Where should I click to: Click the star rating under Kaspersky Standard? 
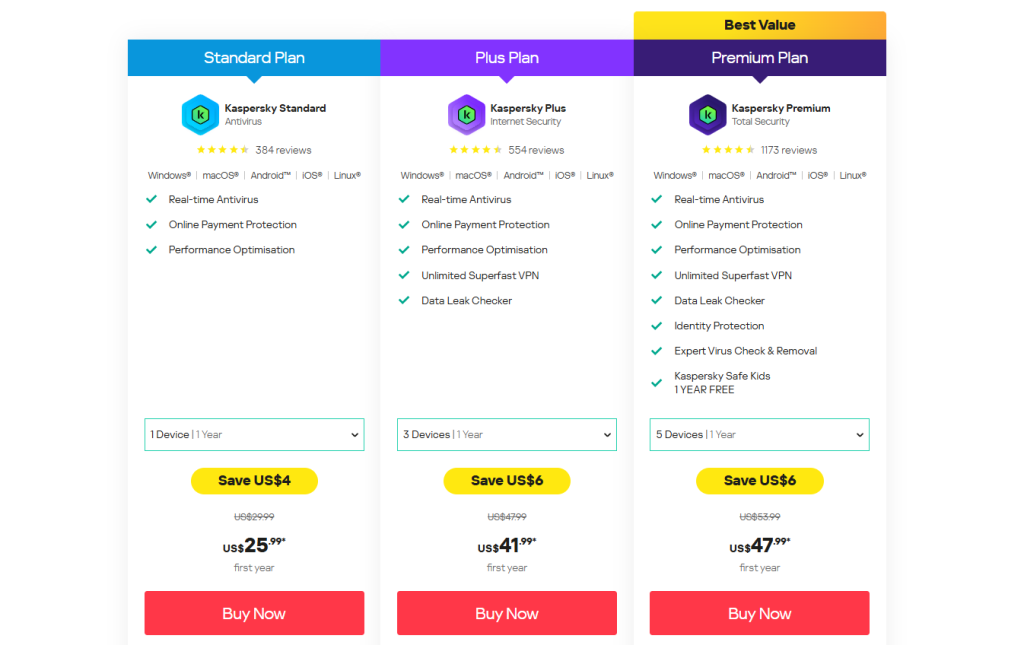222,148
